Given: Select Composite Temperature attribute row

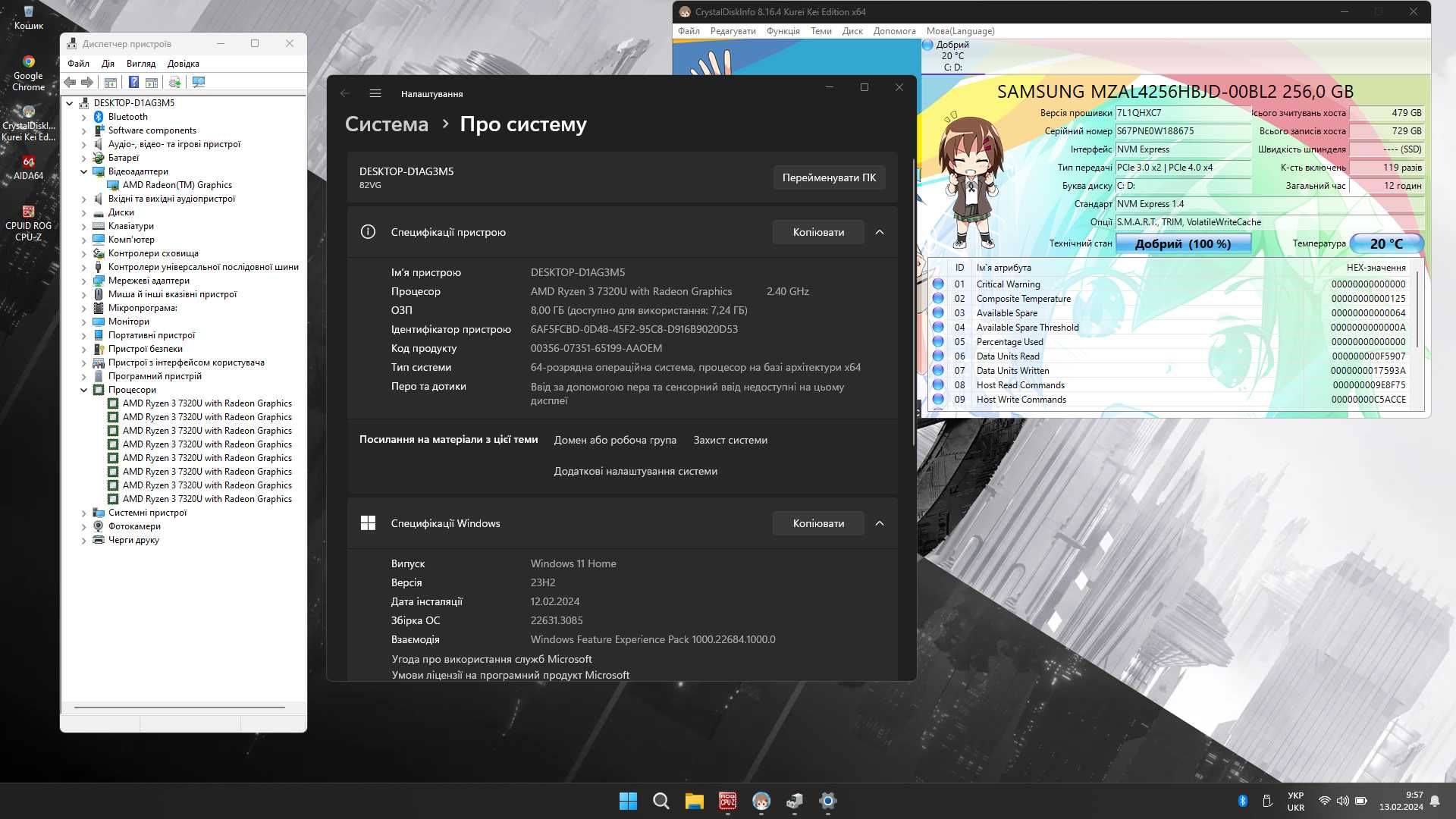Looking at the screenshot, I should [1172, 299].
